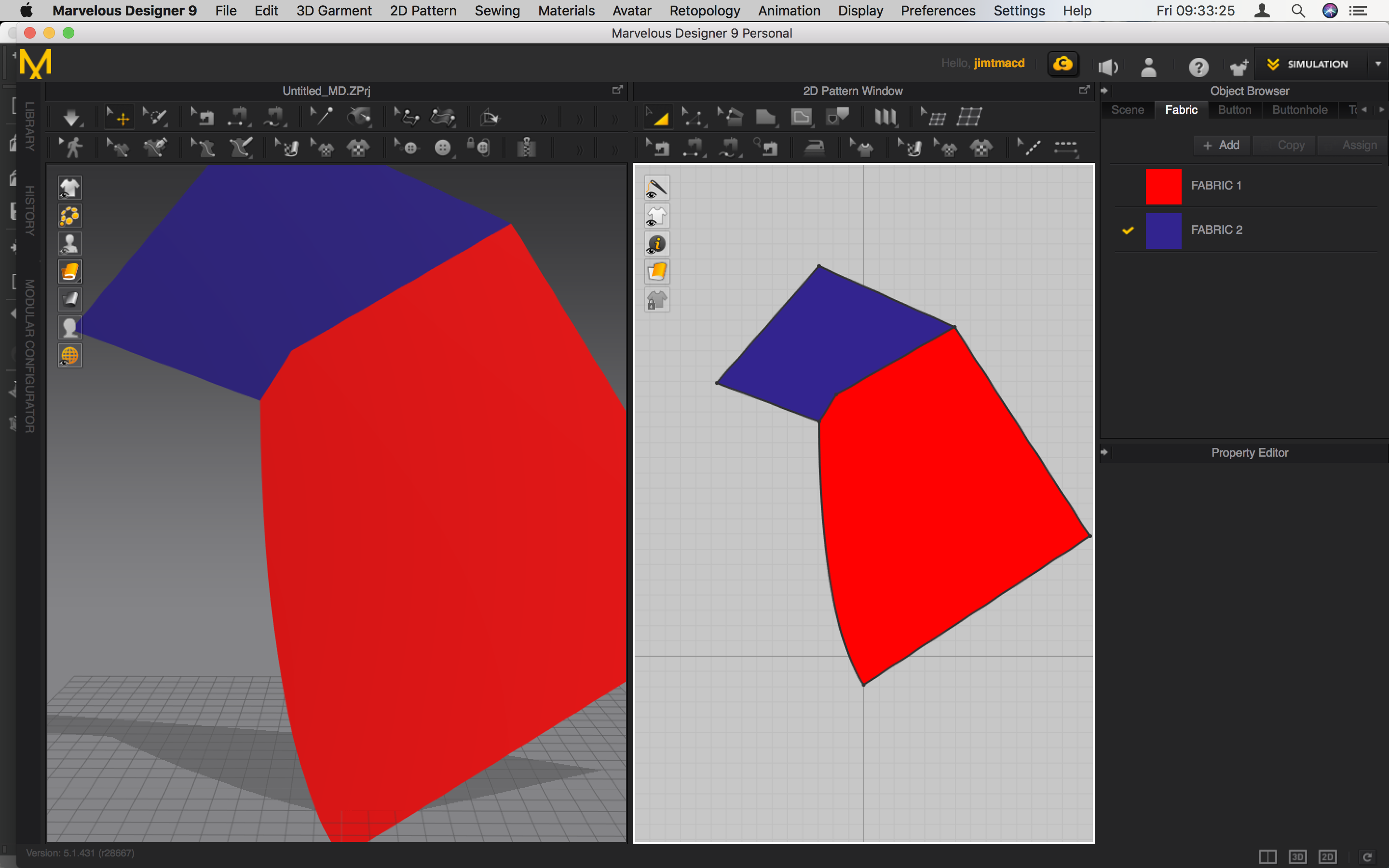Select the Polygon creation tool
The width and height of the screenshot is (1389, 868).
[x=766, y=117]
